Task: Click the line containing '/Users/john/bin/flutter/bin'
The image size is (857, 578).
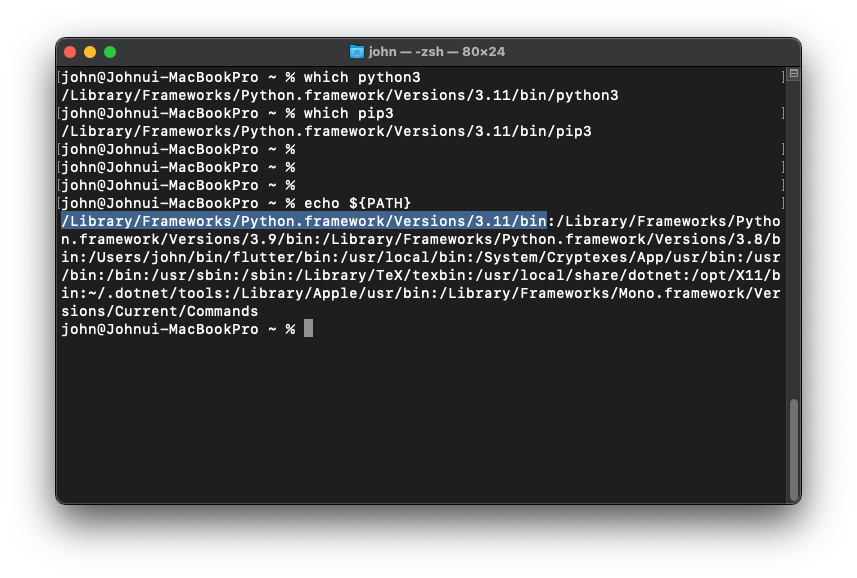Action: [421, 257]
